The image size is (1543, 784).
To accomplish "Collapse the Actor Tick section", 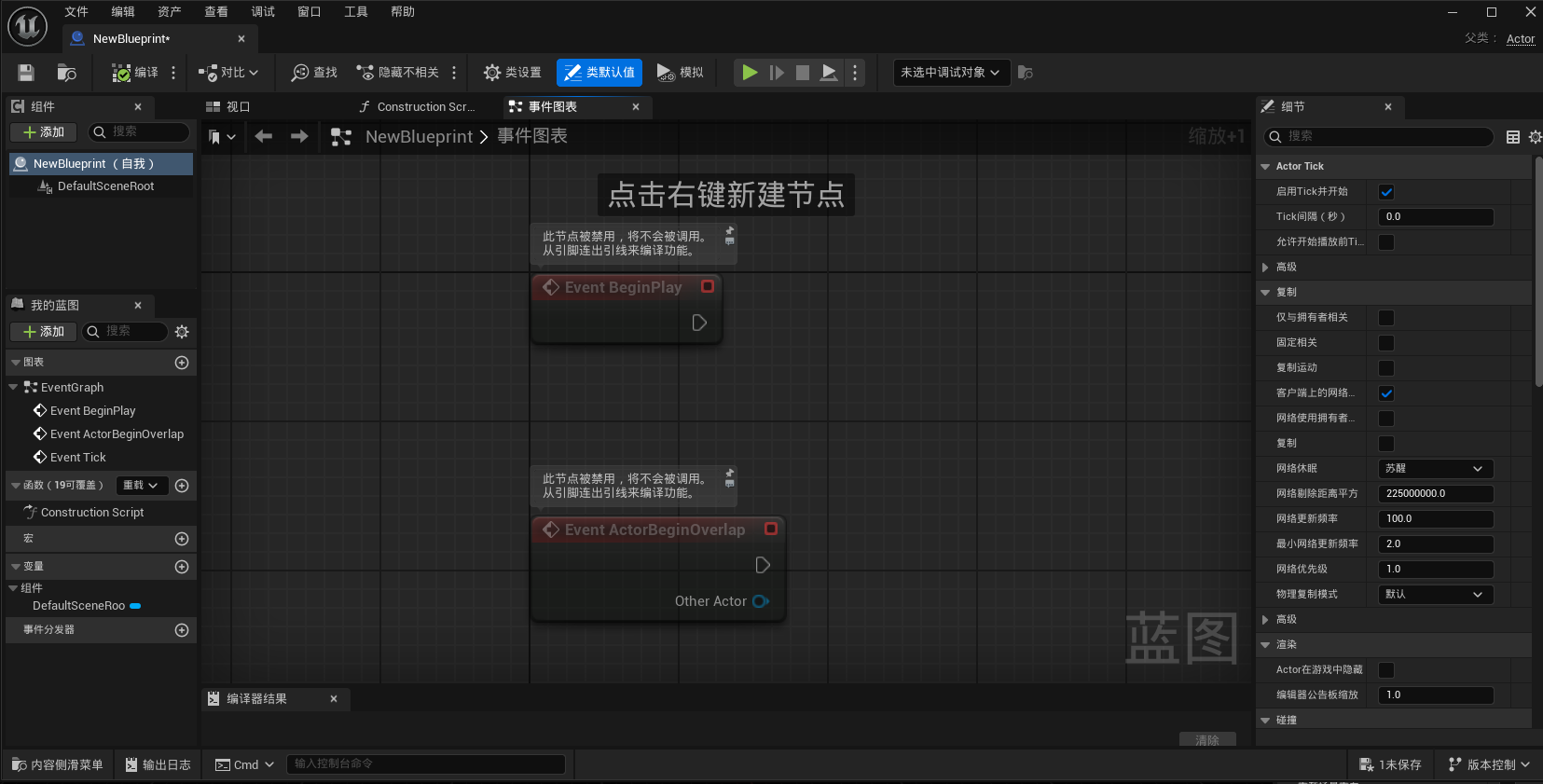I will point(1265,167).
